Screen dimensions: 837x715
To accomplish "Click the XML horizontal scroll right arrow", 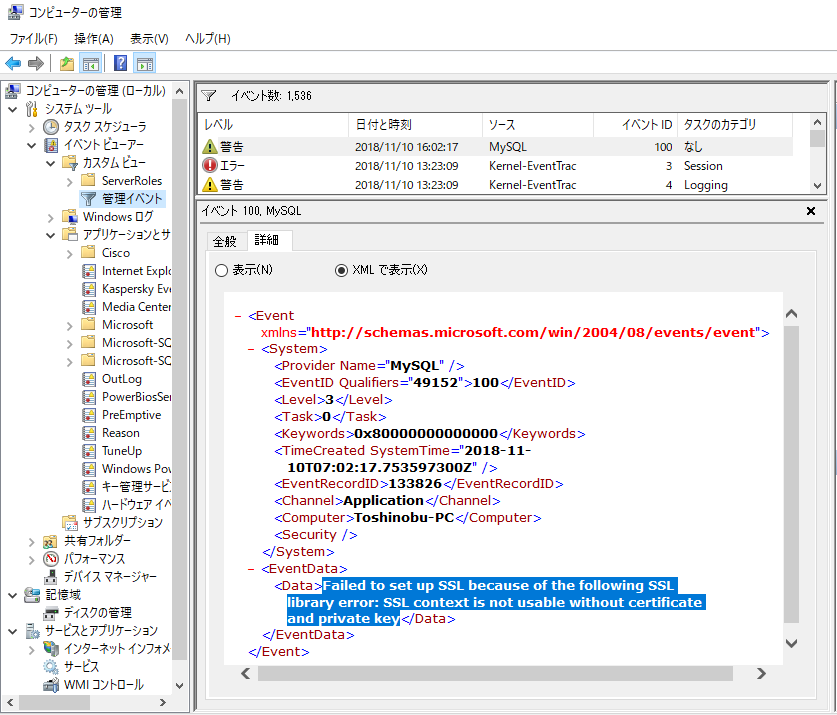I will pyautogui.click(x=761, y=674).
